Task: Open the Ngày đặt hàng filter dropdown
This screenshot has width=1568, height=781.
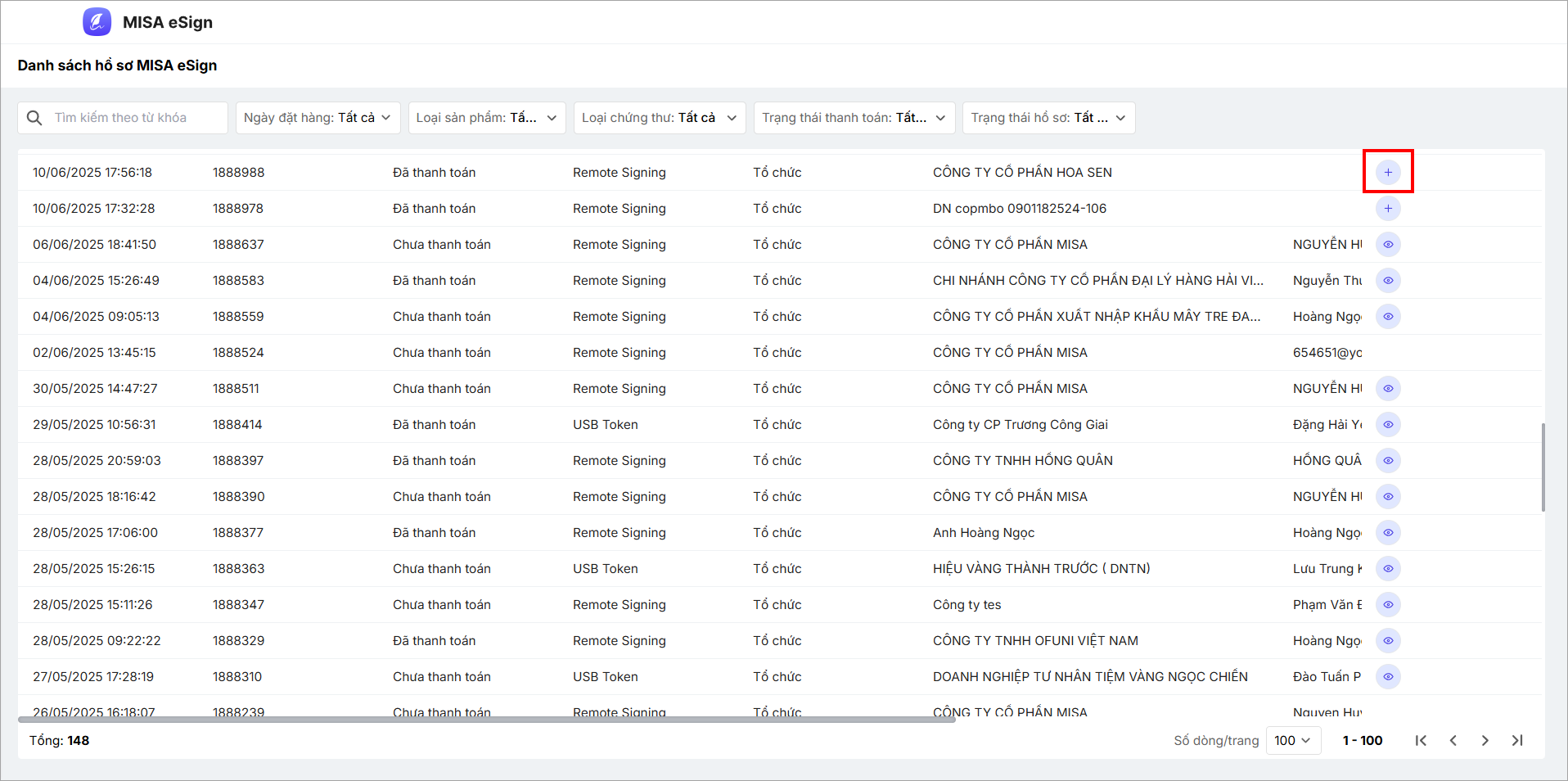Action: click(318, 118)
